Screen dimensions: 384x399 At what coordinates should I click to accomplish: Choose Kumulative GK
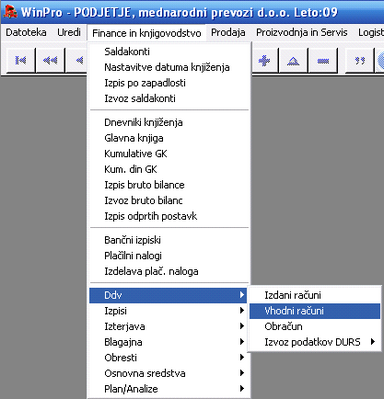point(169,154)
